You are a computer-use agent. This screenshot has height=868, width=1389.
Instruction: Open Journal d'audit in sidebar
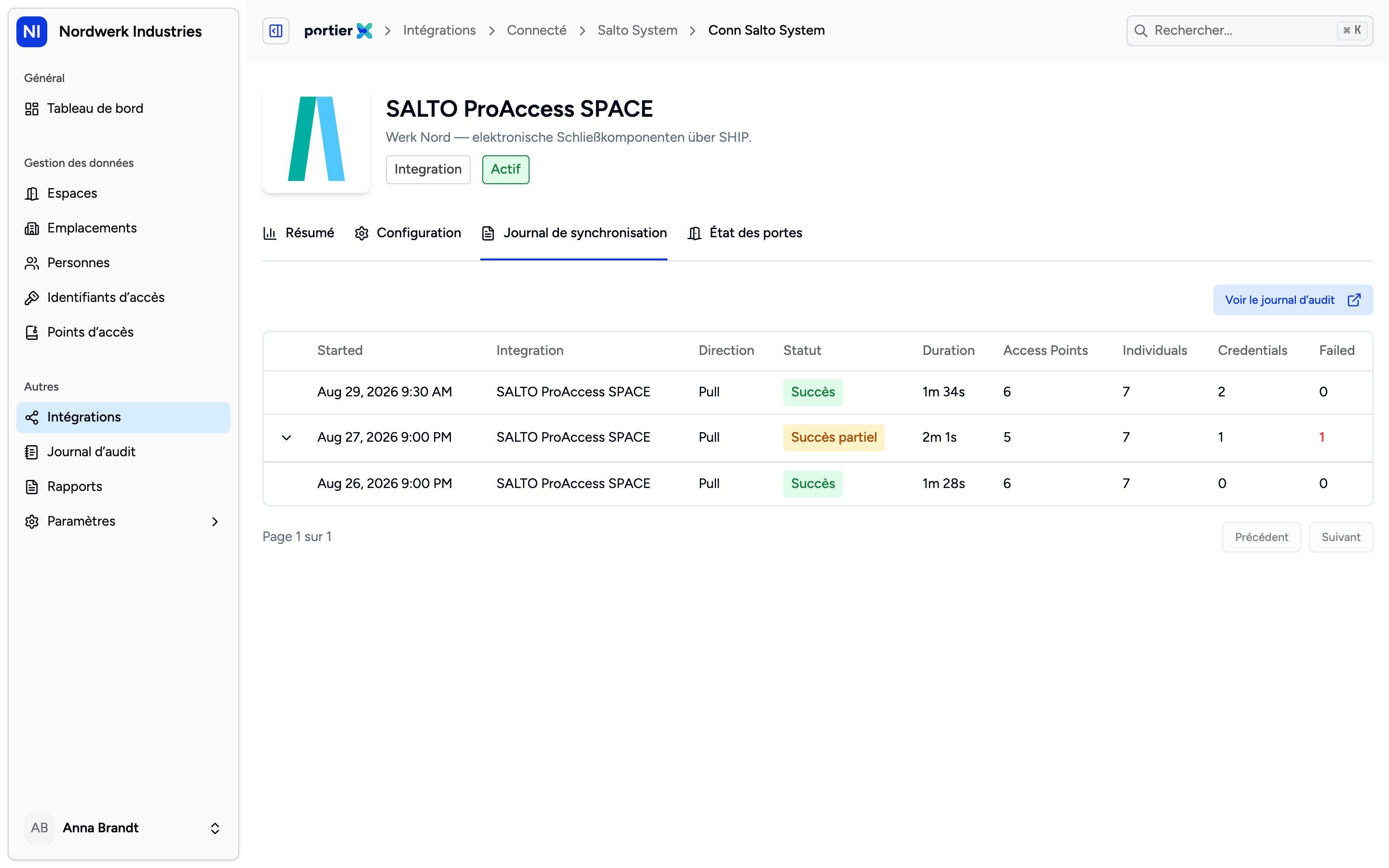tap(123, 452)
